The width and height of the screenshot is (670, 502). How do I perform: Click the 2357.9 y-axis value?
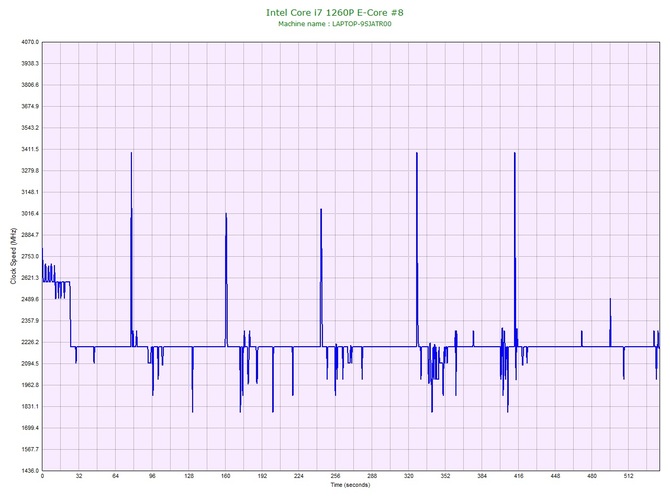click(30, 320)
